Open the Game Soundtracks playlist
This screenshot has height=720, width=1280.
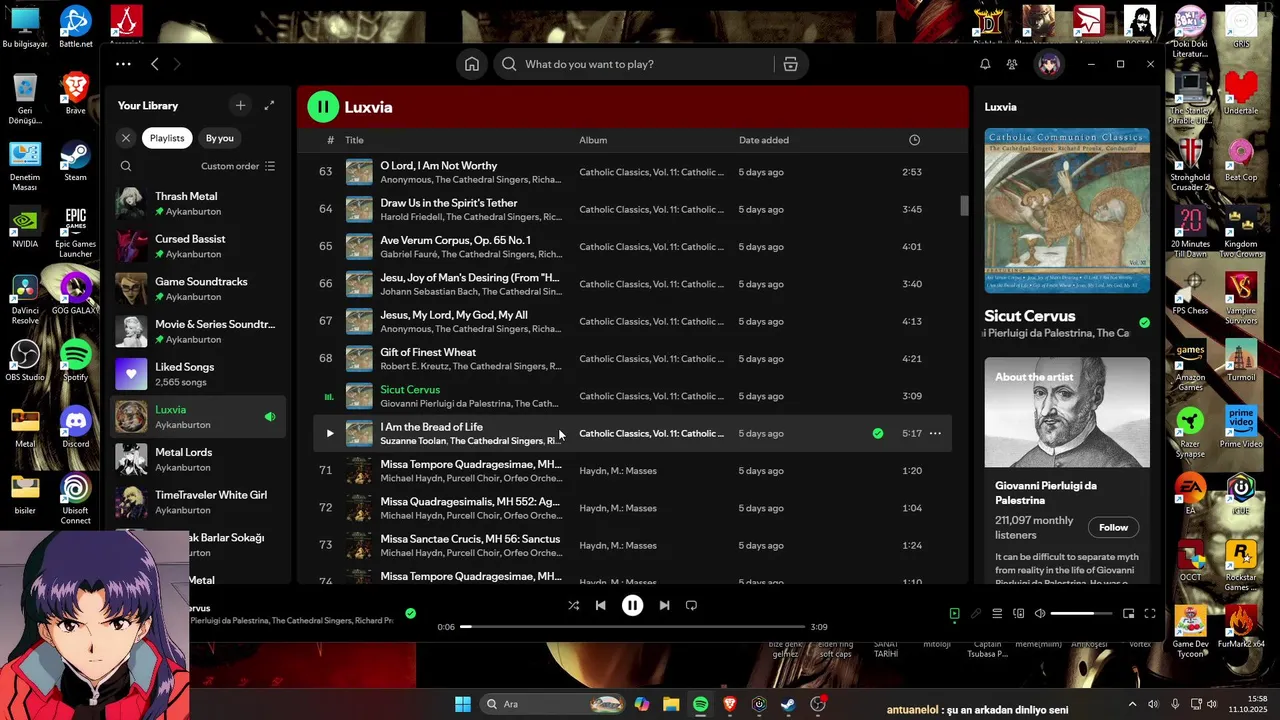198,289
